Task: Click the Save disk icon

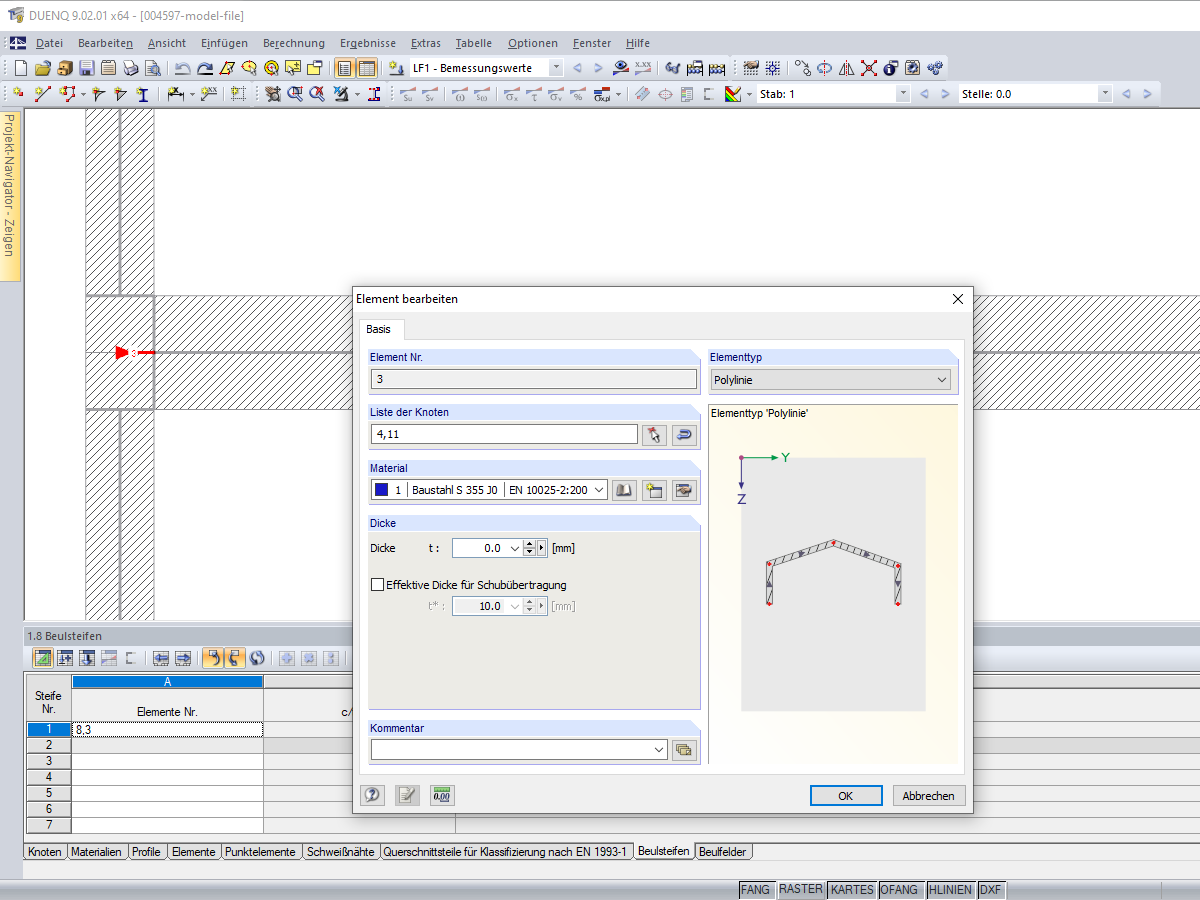Action: click(x=87, y=68)
